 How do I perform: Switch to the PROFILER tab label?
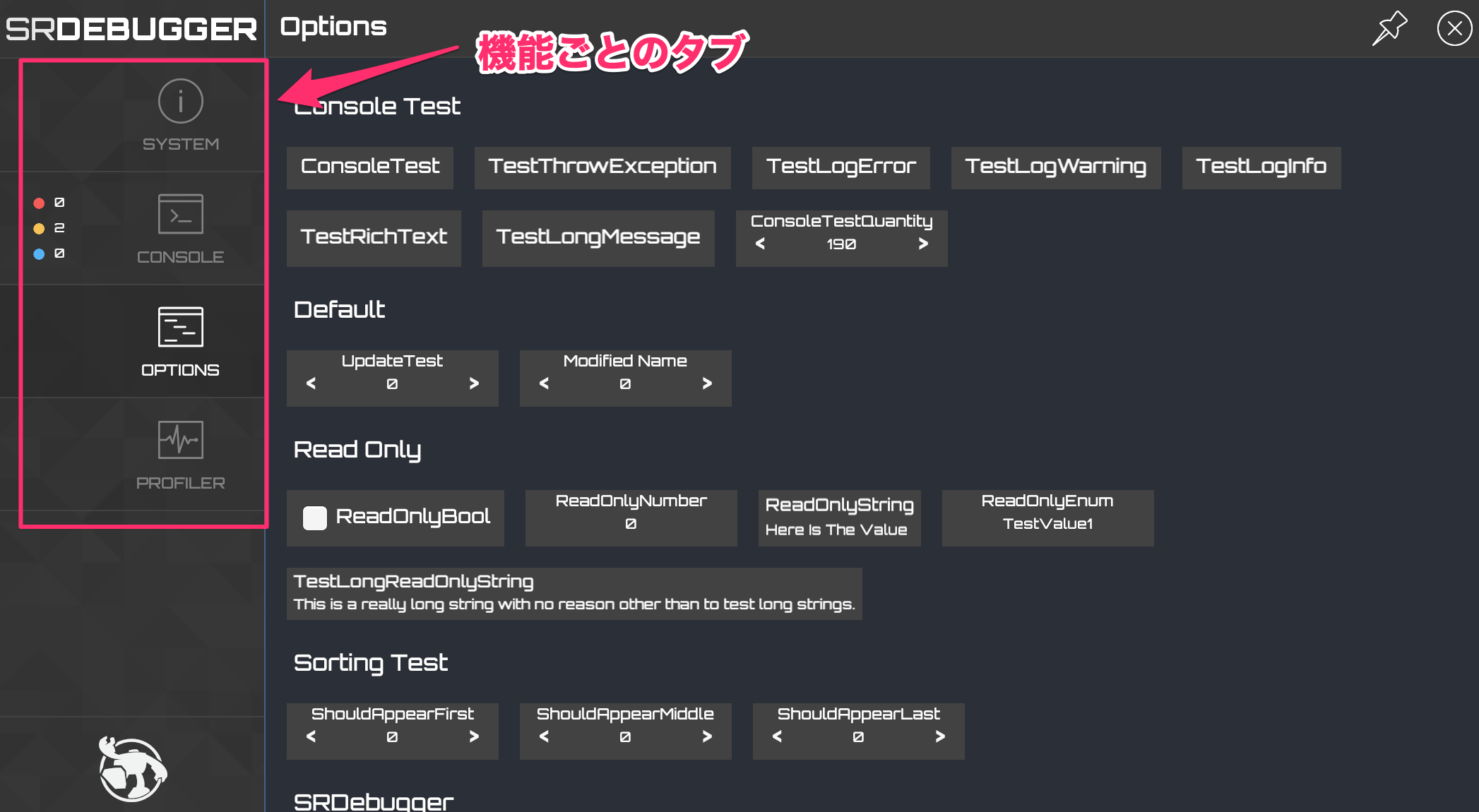pos(181,483)
